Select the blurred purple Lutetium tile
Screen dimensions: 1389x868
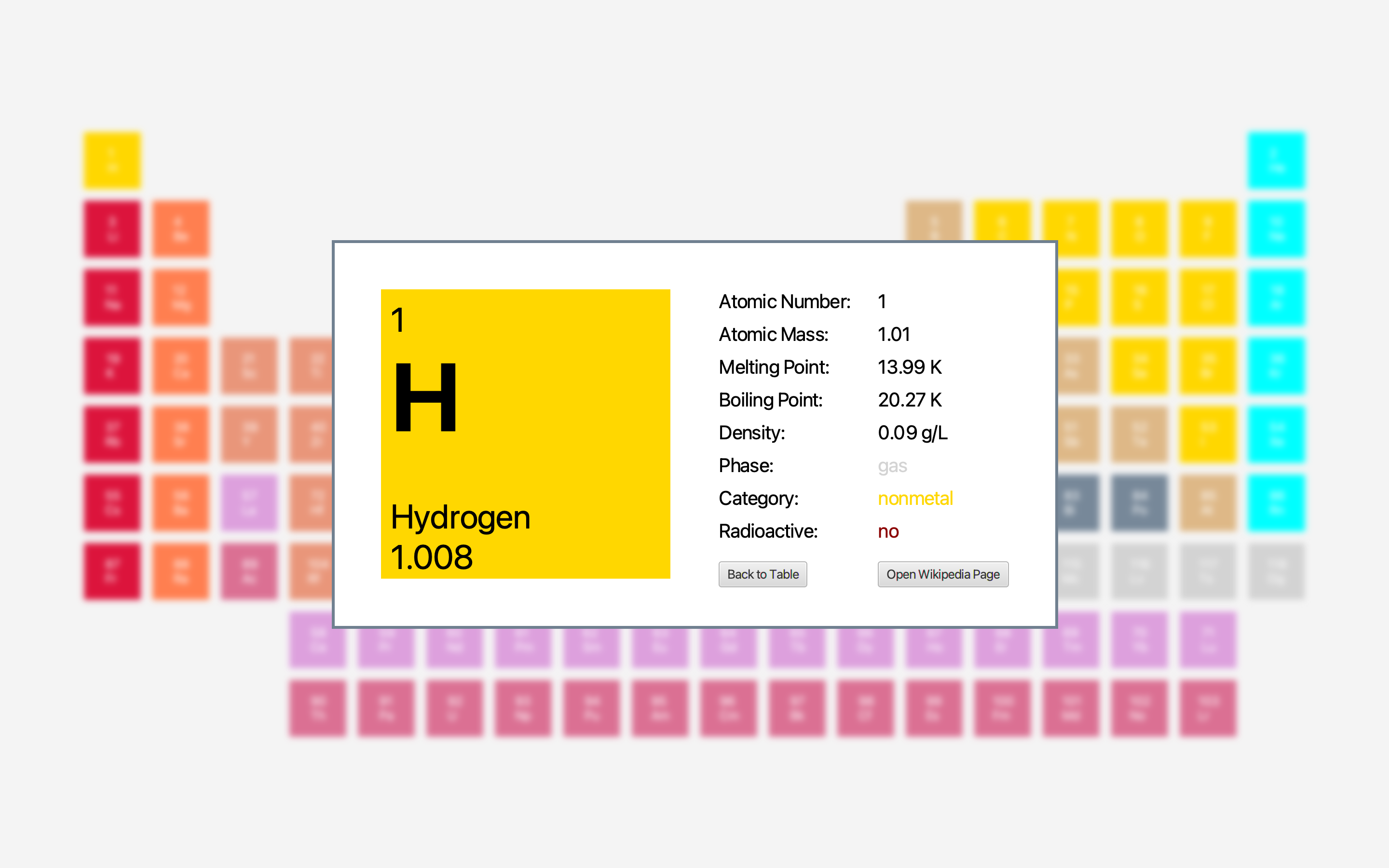(x=1208, y=639)
